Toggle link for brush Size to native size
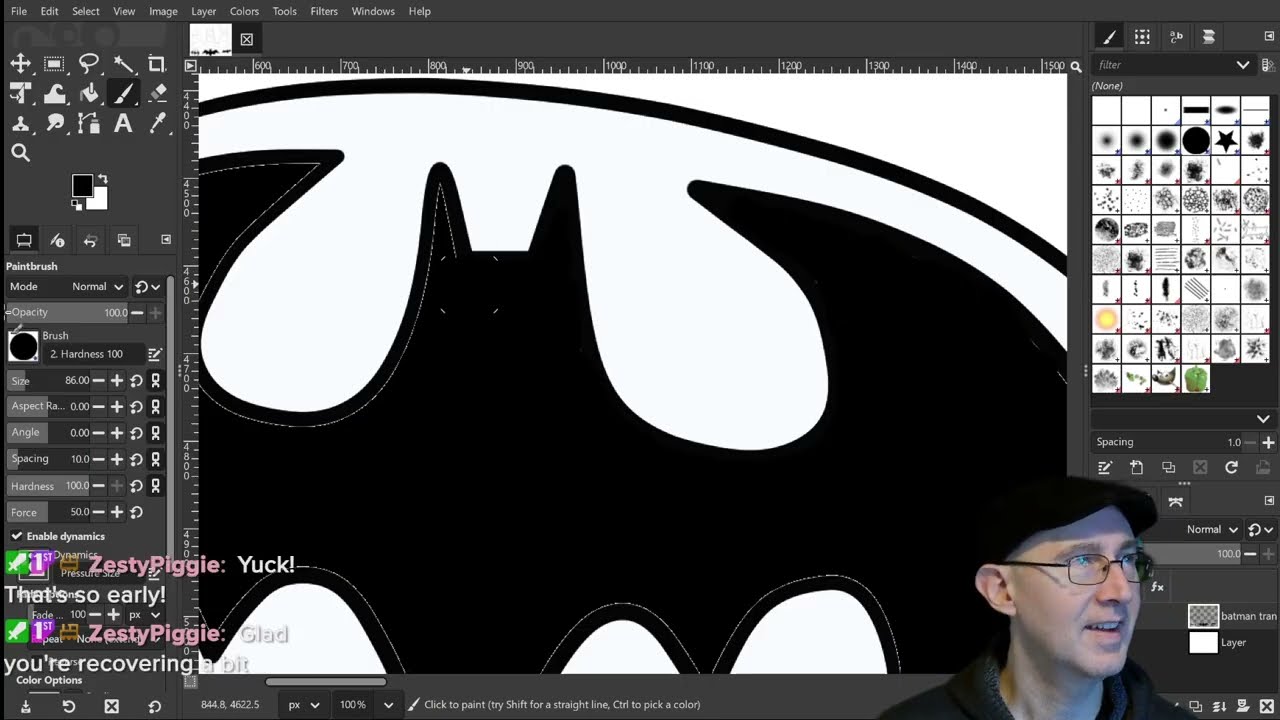Viewport: 1280px width, 720px height. [x=155, y=380]
